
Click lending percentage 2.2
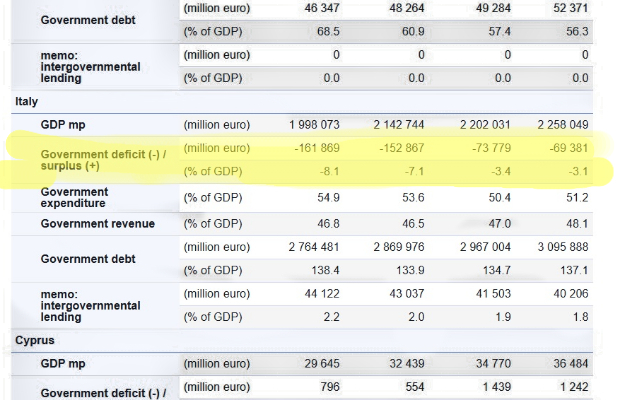tap(331, 317)
